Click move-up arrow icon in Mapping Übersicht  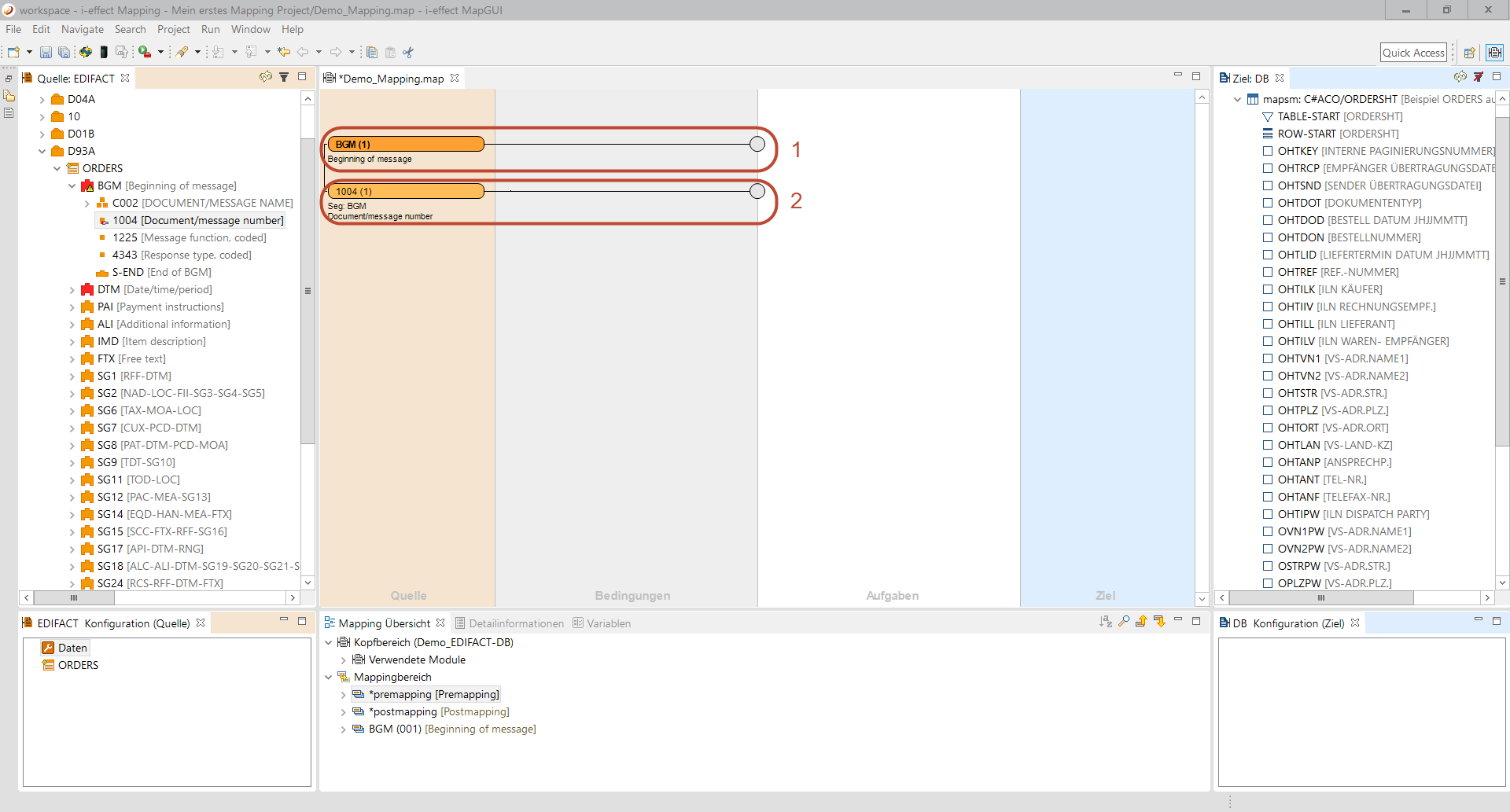pyautogui.click(x=1141, y=622)
